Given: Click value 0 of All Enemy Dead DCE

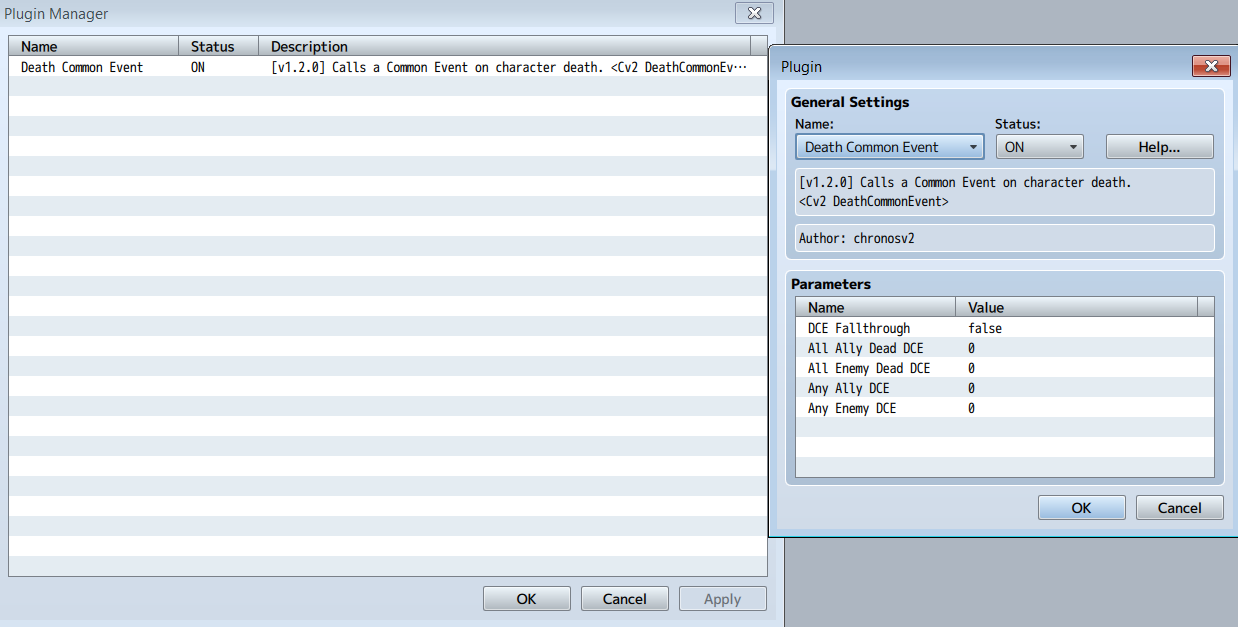Looking at the screenshot, I should pyautogui.click(x=971, y=368).
